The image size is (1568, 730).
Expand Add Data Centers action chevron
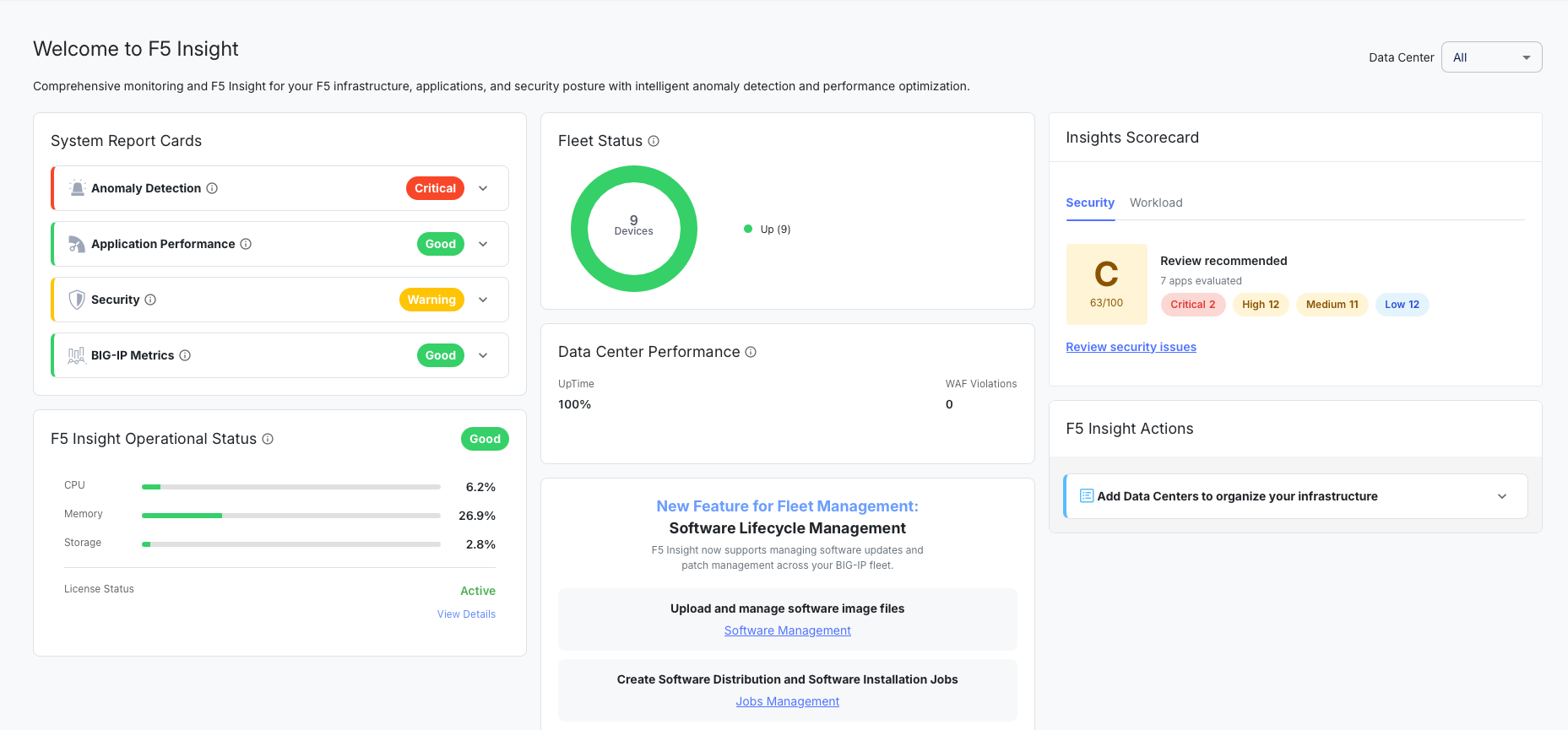pyautogui.click(x=1502, y=496)
